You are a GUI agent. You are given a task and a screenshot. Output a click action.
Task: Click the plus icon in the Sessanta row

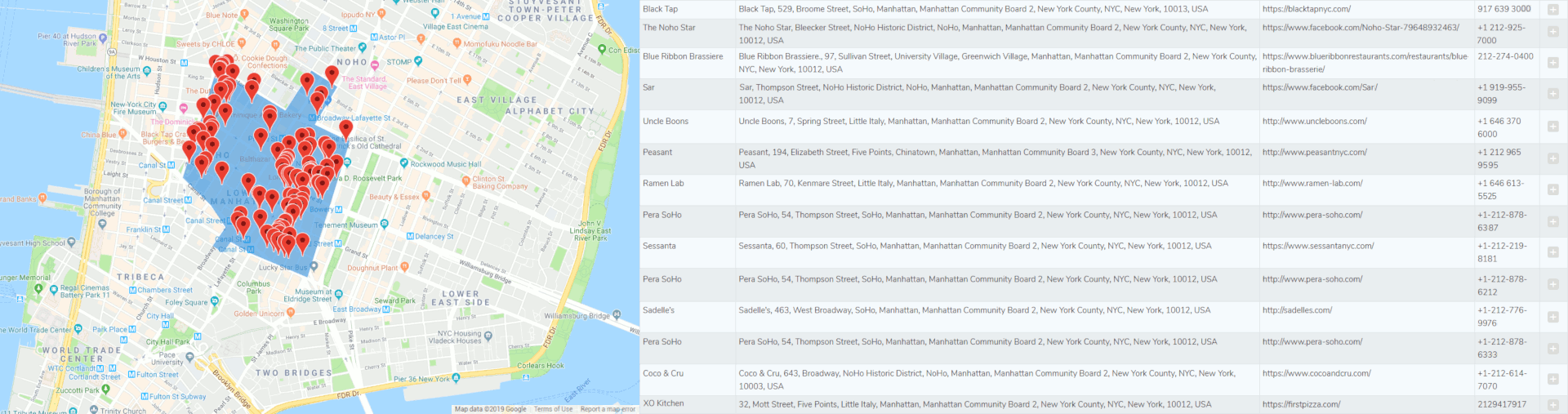[x=1552, y=252]
